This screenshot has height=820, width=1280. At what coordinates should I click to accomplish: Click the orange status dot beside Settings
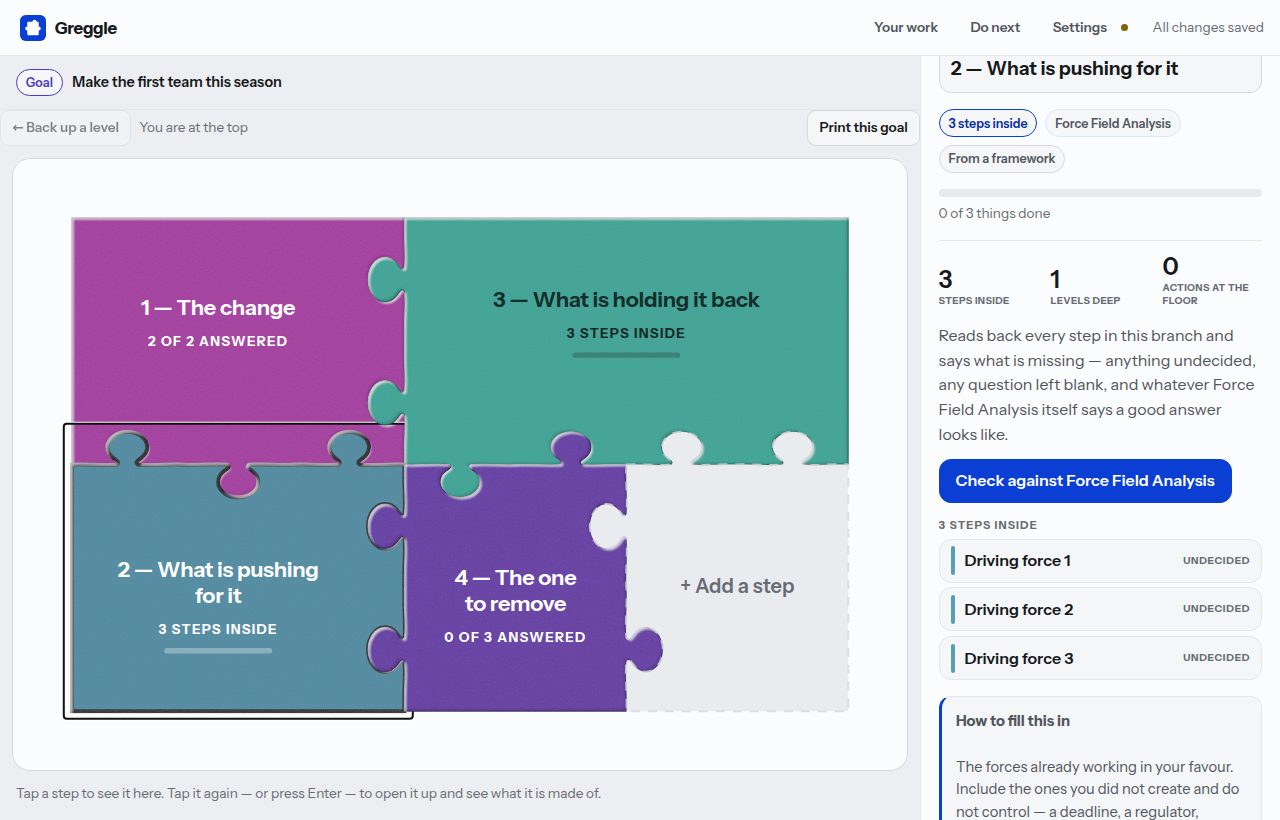(x=1124, y=28)
